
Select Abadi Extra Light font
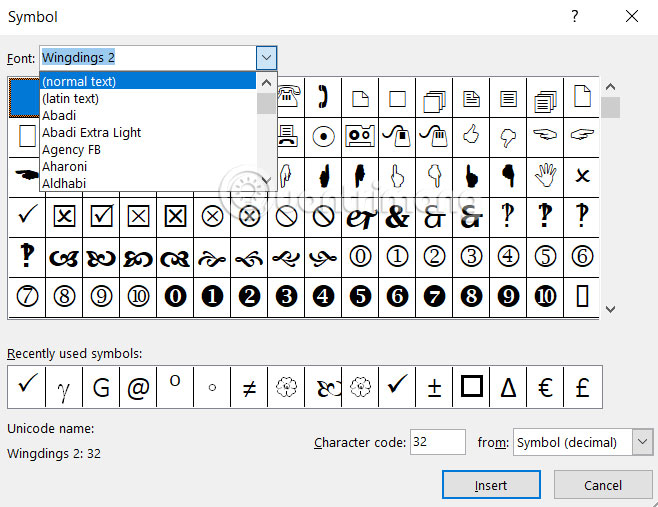[x=148, y=133]
